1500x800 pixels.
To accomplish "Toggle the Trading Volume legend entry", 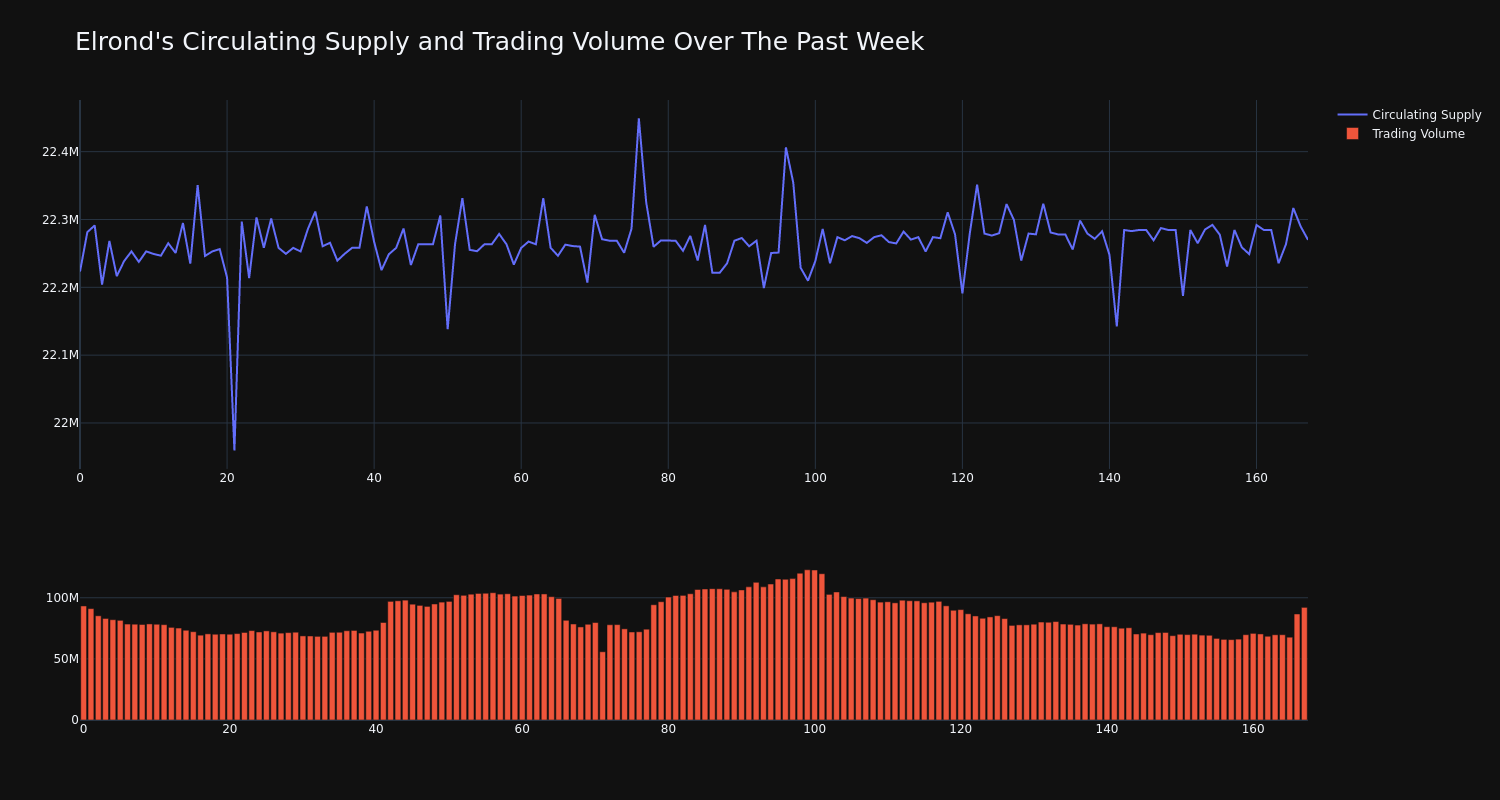I will [1405, 134].
